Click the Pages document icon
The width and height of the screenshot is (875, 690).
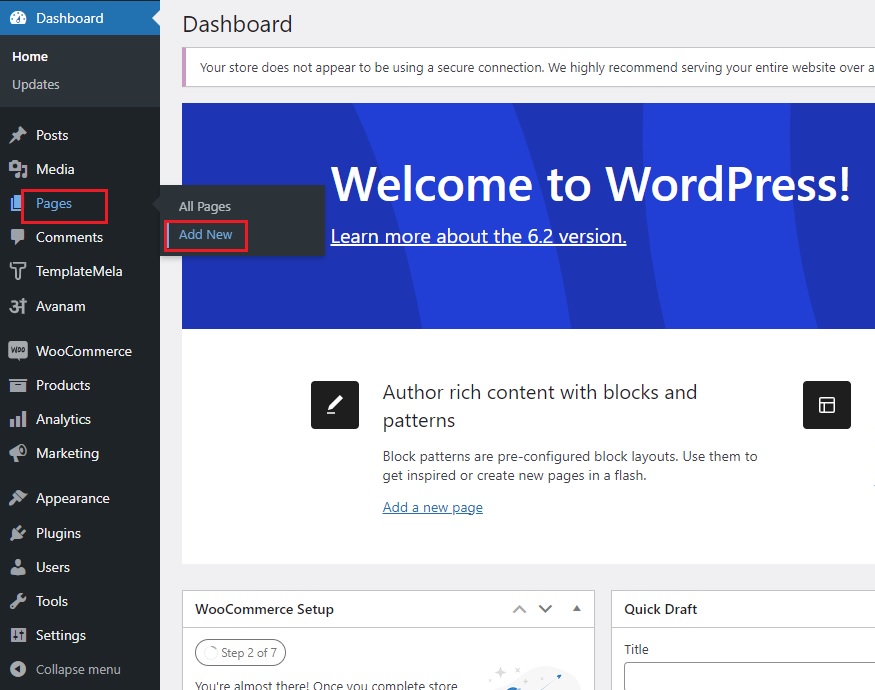click(16, 204)
